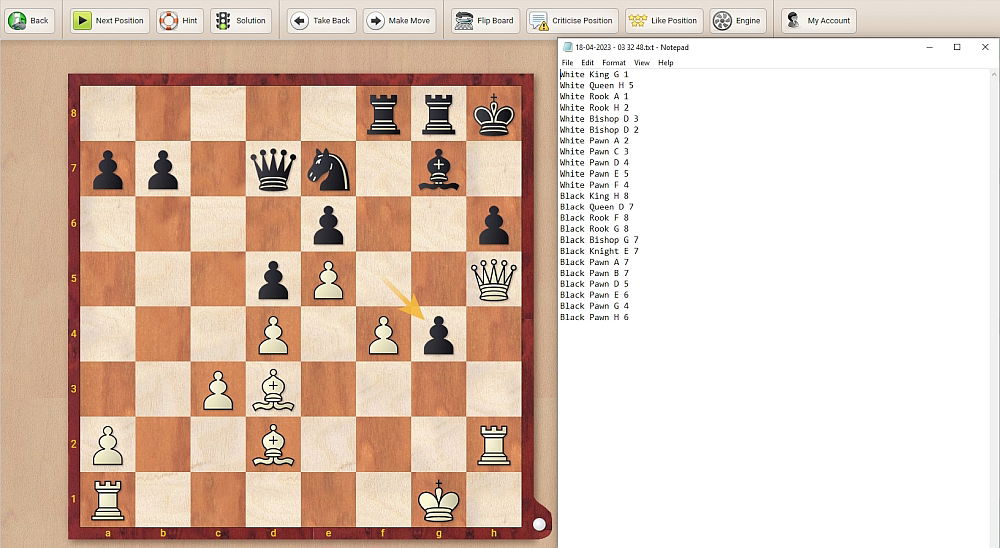Click the black pawn on g4
Viewport: 1000px width, 548px height.
(x=438, y=334)
